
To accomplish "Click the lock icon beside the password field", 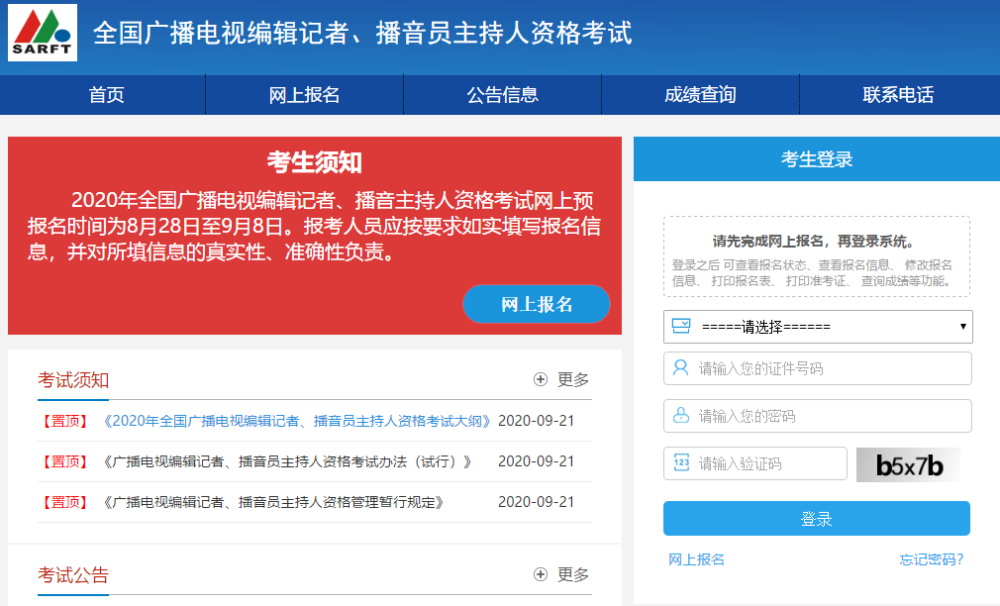I will click(x=682, y=416).
